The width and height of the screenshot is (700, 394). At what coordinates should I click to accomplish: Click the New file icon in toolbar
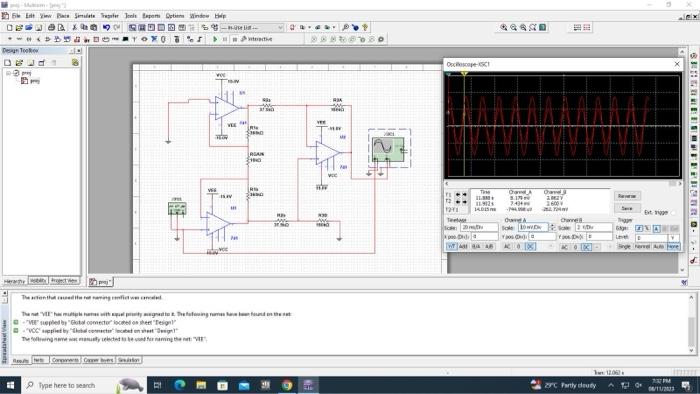[9, 28]
